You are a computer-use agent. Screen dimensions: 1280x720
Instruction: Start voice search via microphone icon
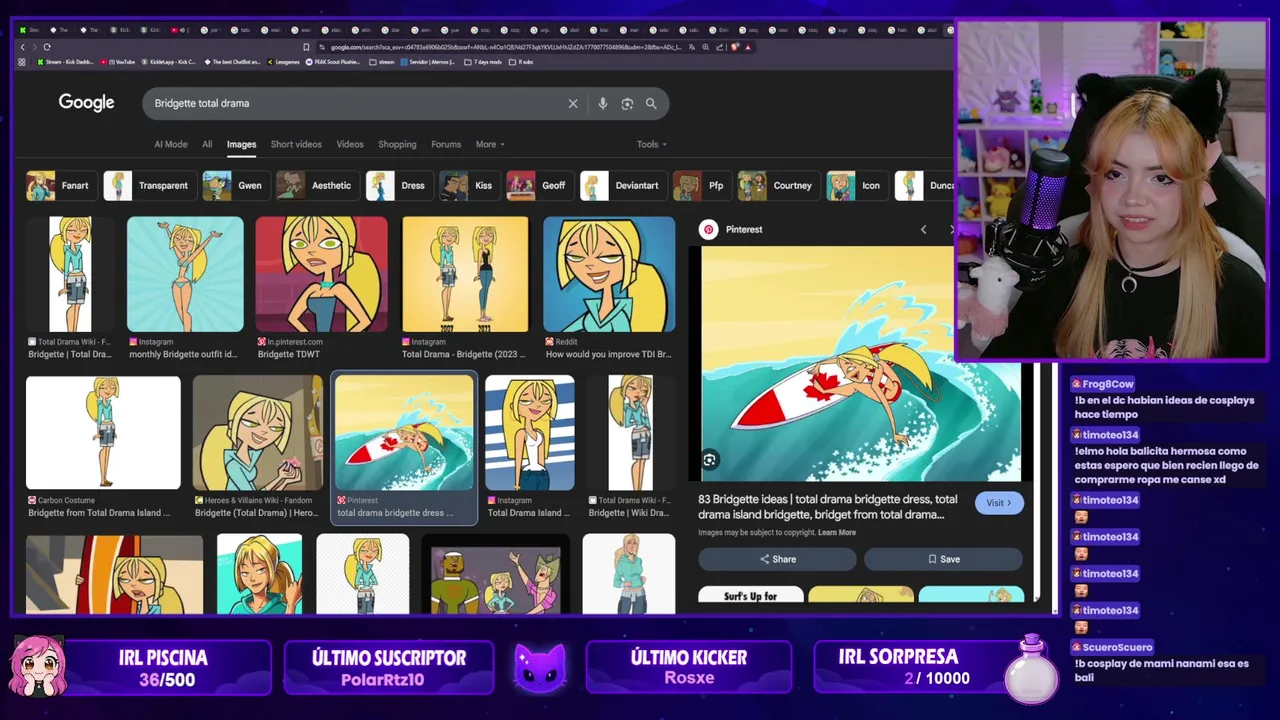[x=602, y=103]
